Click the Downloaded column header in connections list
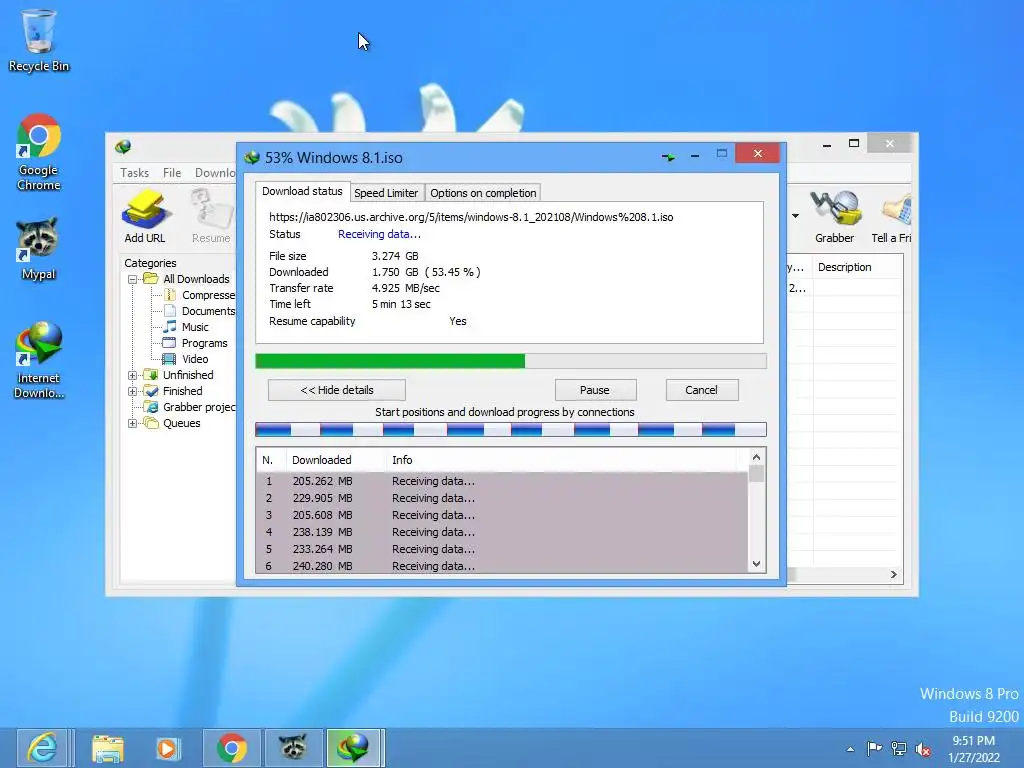Viewport: 1024px width, 768px height. (336, 460)
